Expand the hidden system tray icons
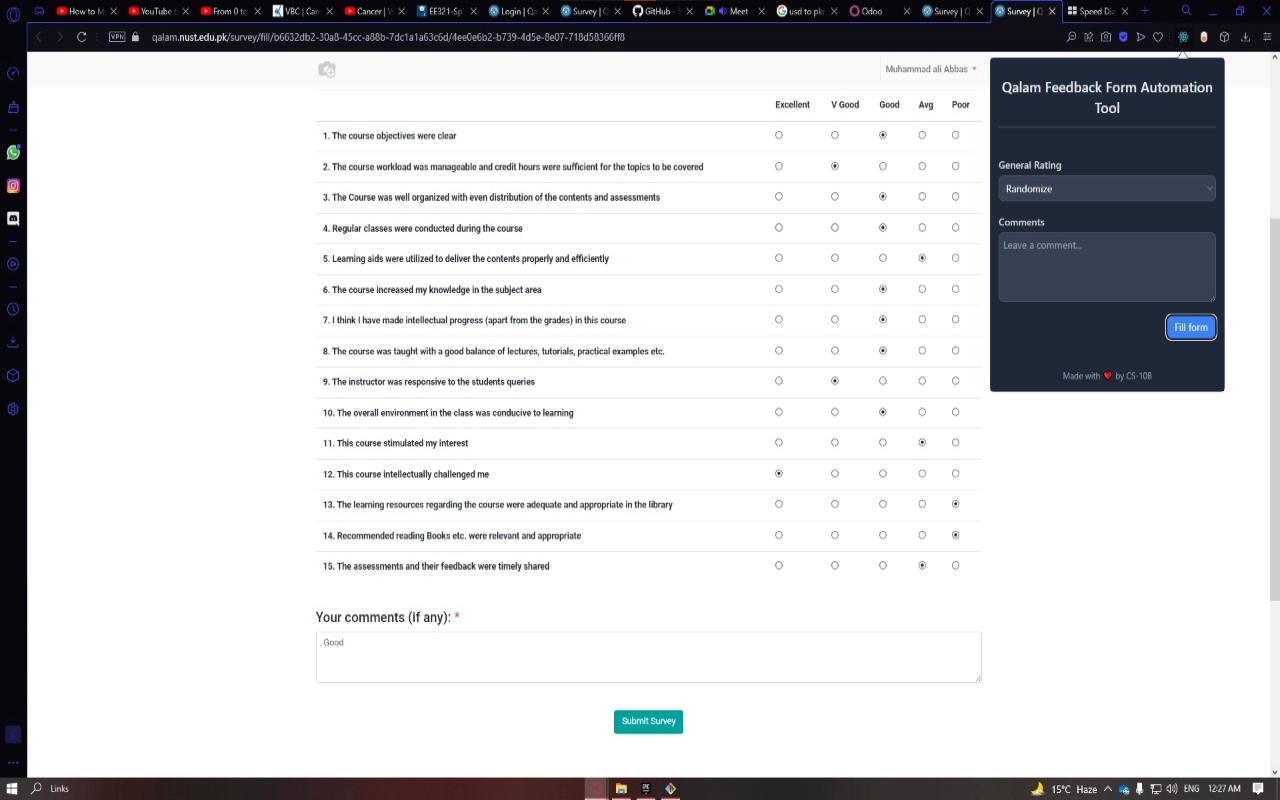The width and height of the screenshot is (1280, 800). pos(1109,788)
